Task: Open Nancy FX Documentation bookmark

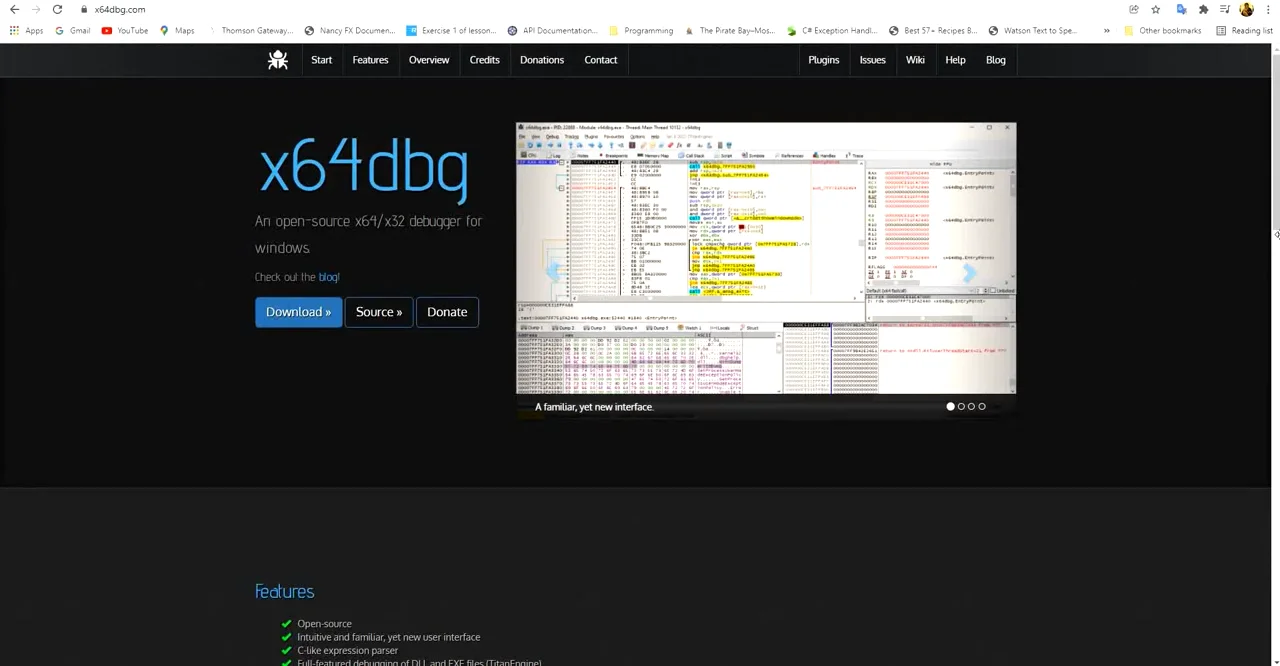Action: point(350,31)
